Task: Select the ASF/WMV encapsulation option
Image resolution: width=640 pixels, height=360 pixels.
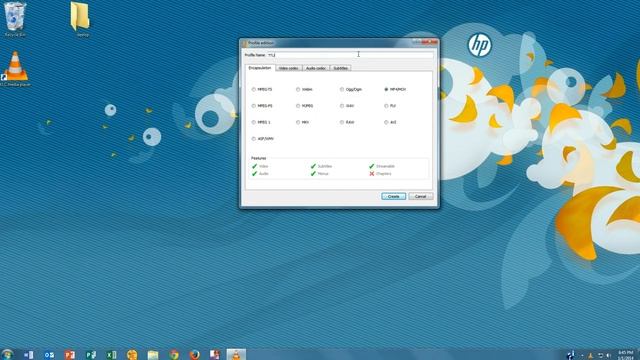Action: (263, 139)
